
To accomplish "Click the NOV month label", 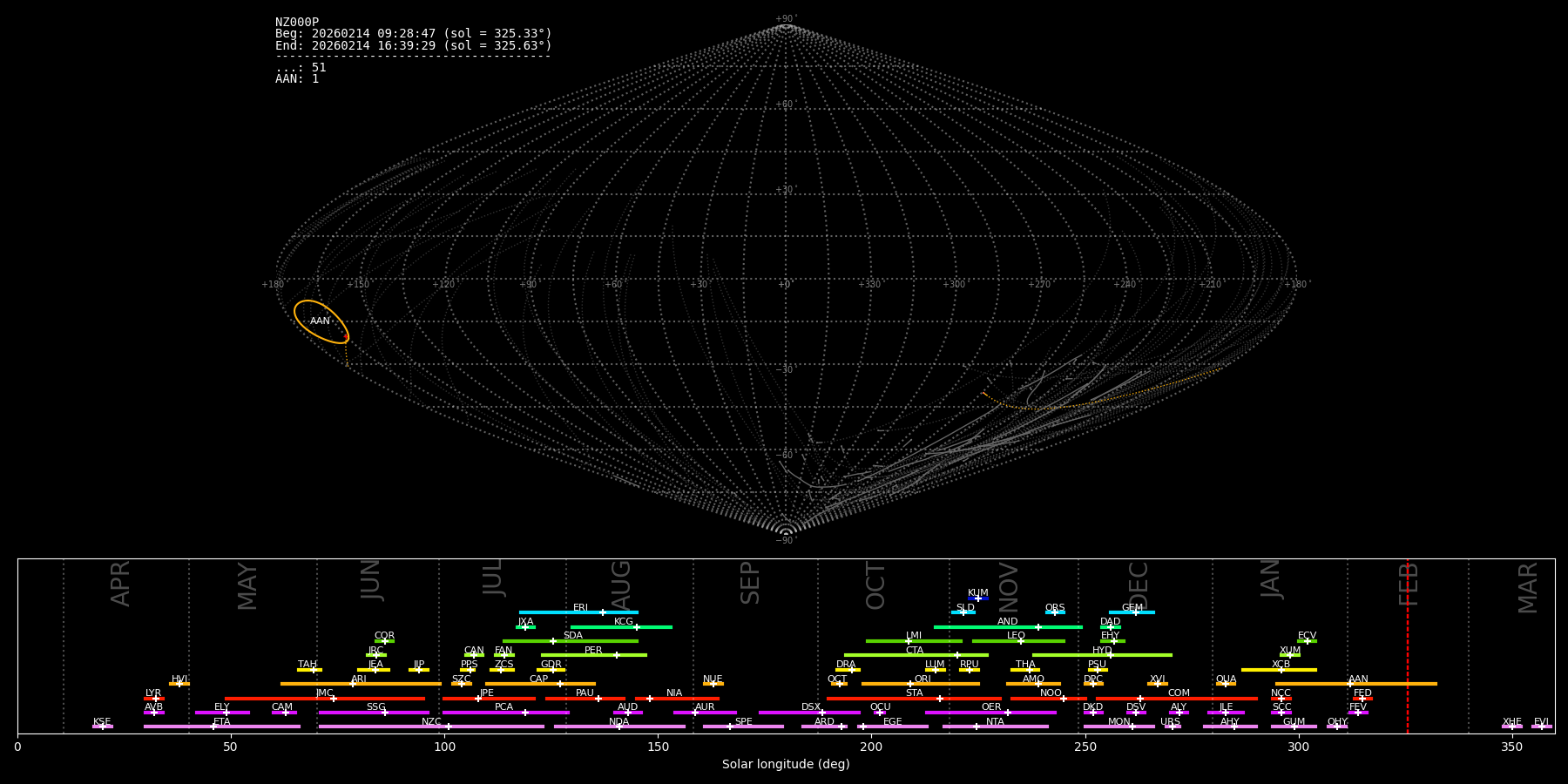I will (1009, 586).
